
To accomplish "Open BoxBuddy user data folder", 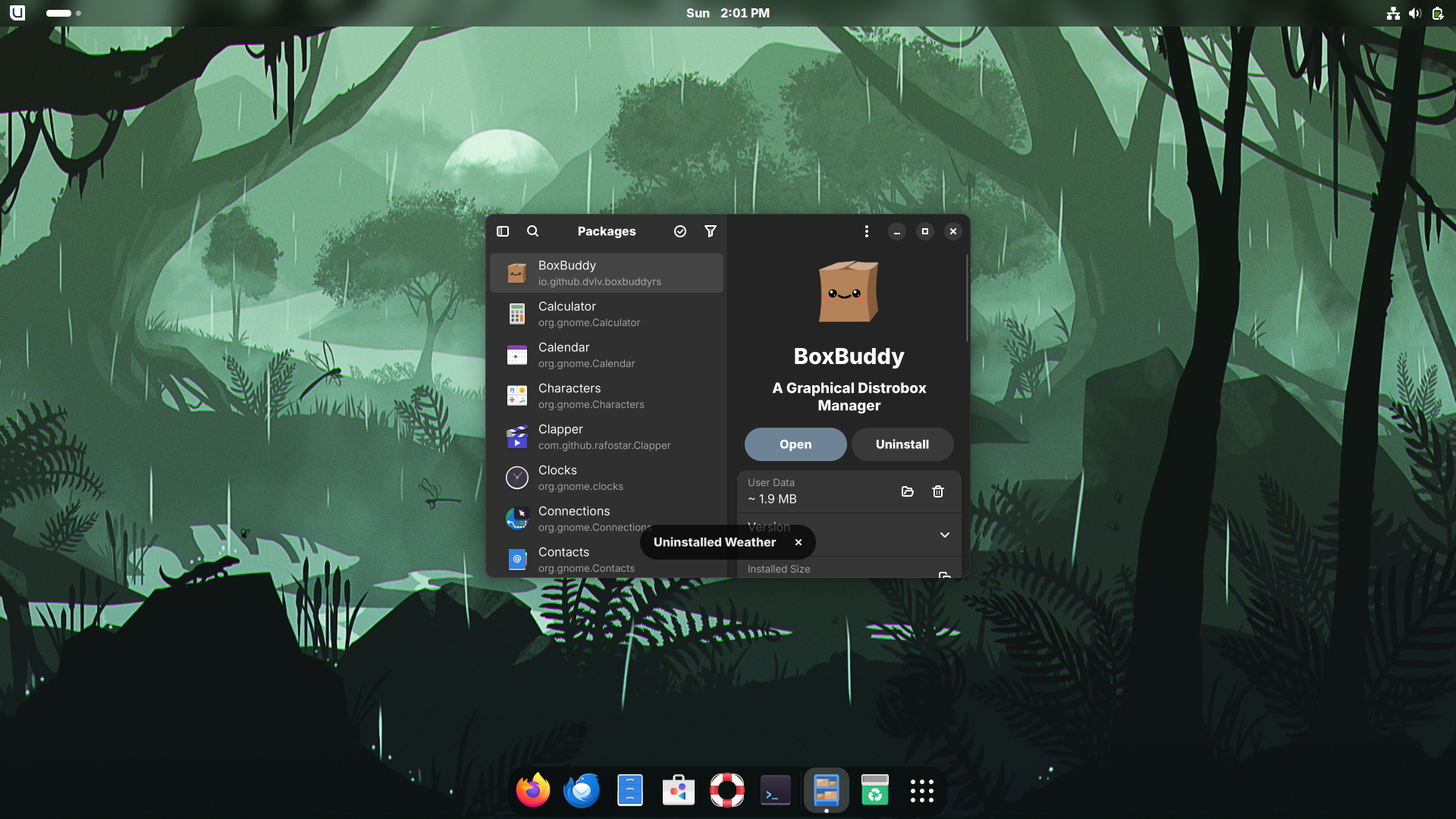I will tap(908, 491).
